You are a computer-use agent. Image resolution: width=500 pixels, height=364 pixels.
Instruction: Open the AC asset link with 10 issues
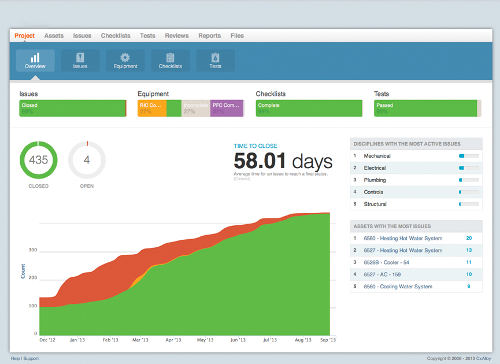pos(382,274)
